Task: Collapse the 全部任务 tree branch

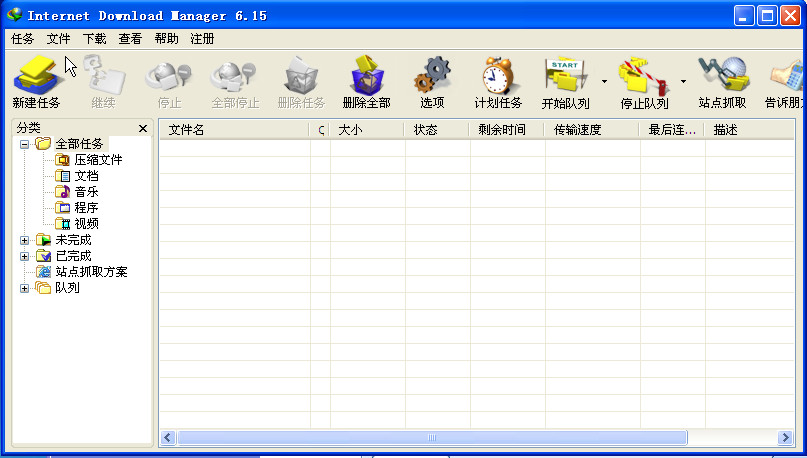Action: (24, 144)
